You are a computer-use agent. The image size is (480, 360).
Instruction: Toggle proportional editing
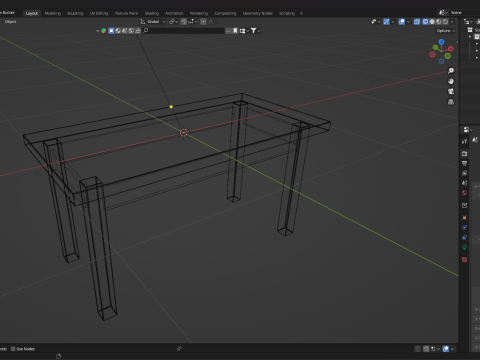203,22
